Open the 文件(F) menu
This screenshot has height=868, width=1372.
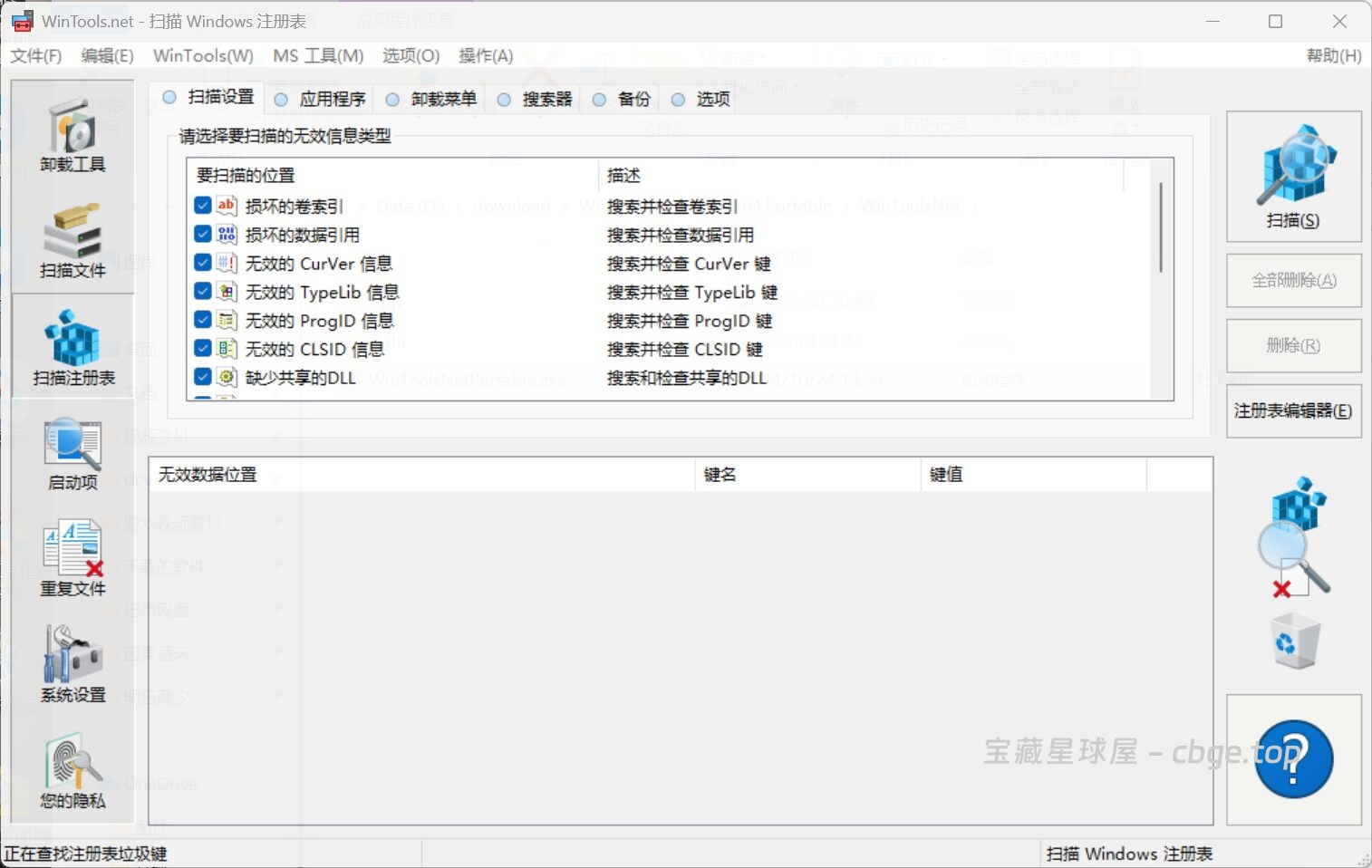point(36,56)
